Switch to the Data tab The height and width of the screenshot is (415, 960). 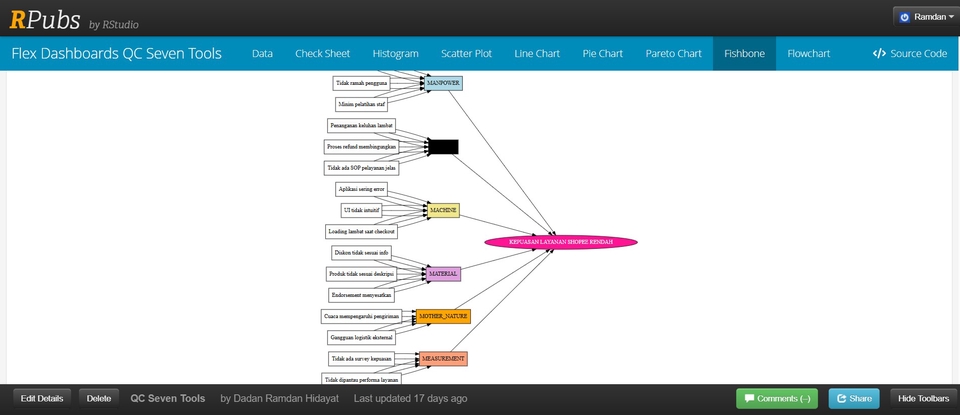click(262, 53)
